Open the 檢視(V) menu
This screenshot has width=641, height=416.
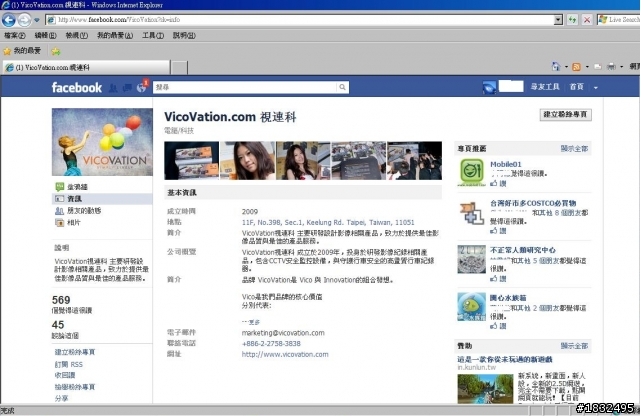(x=76, y=36)
